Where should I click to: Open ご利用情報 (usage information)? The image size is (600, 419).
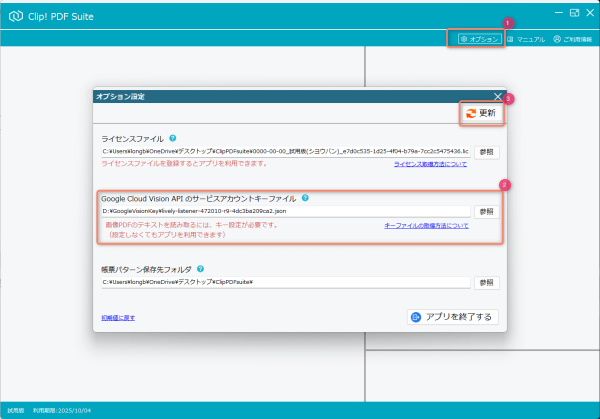(571, 38)
